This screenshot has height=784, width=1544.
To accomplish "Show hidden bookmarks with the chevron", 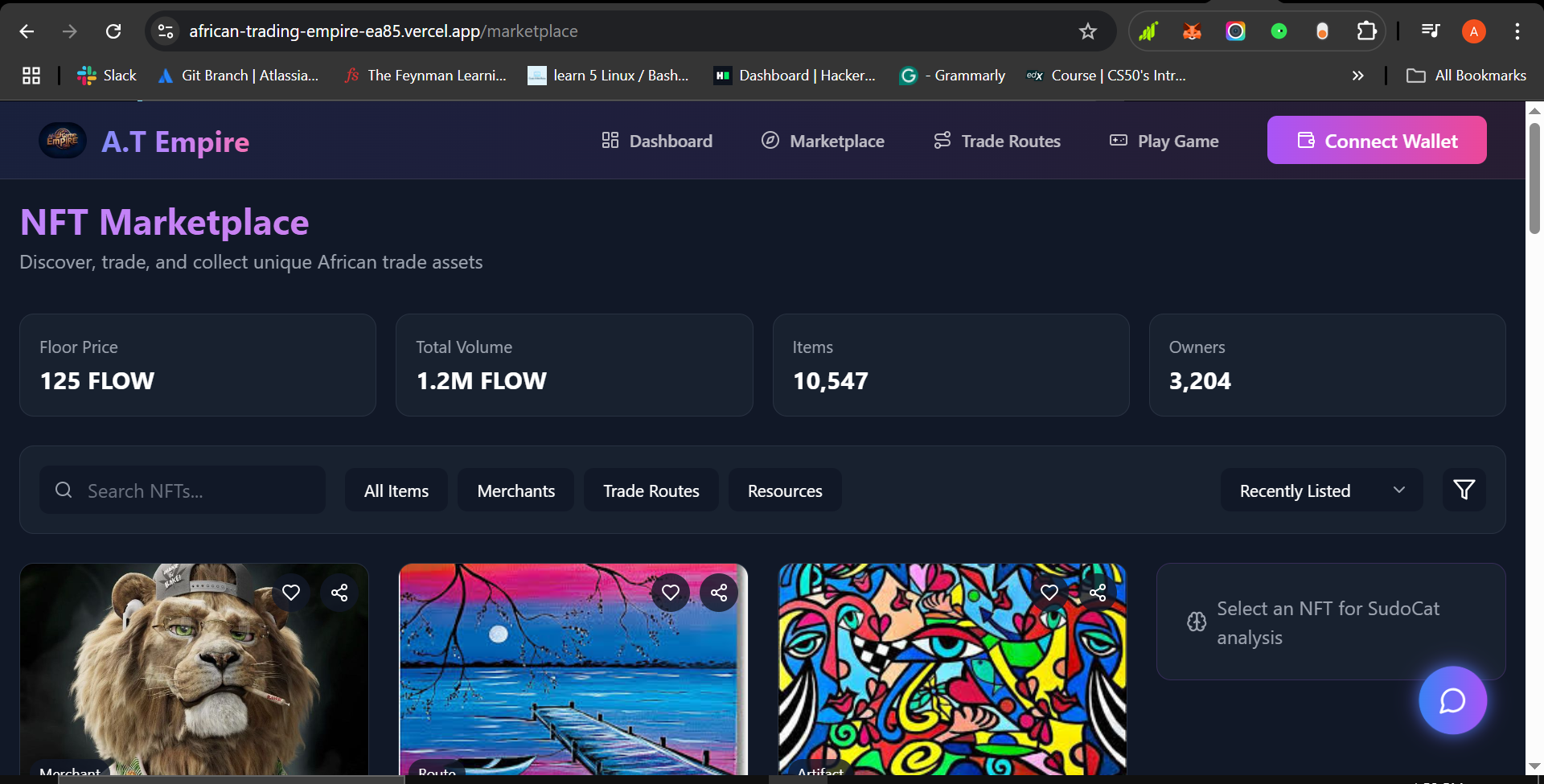I will pyautogui.click(x=1357, y=76).
